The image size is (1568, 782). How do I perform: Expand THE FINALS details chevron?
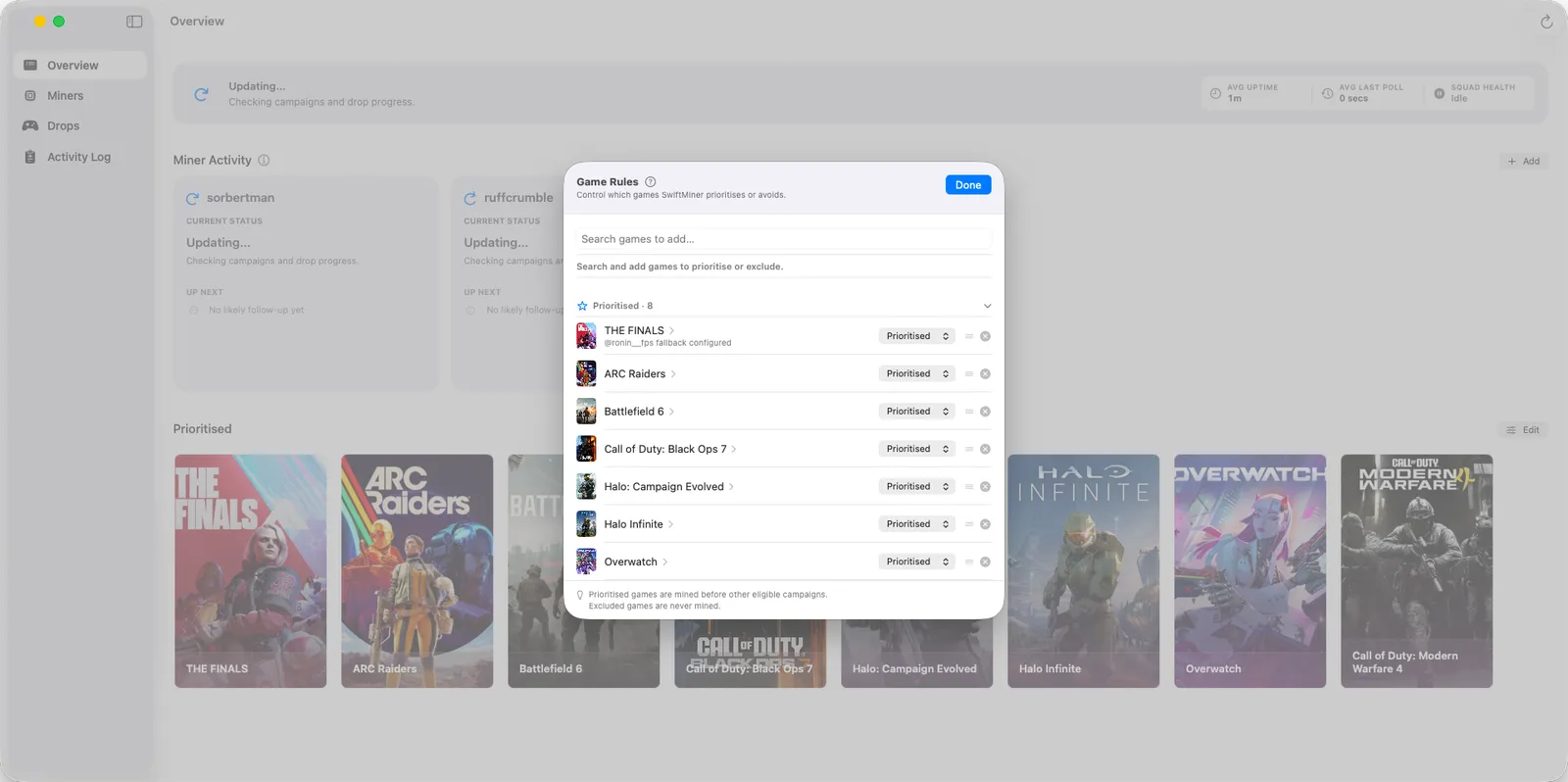pyautogui.click(x=672, y=330)
